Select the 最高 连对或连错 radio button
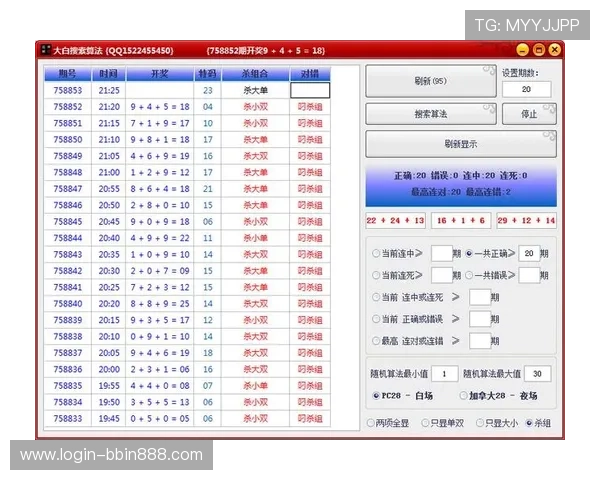Image resolution: width=600 pixels, height=480 pixels. [x=376, y=341]
